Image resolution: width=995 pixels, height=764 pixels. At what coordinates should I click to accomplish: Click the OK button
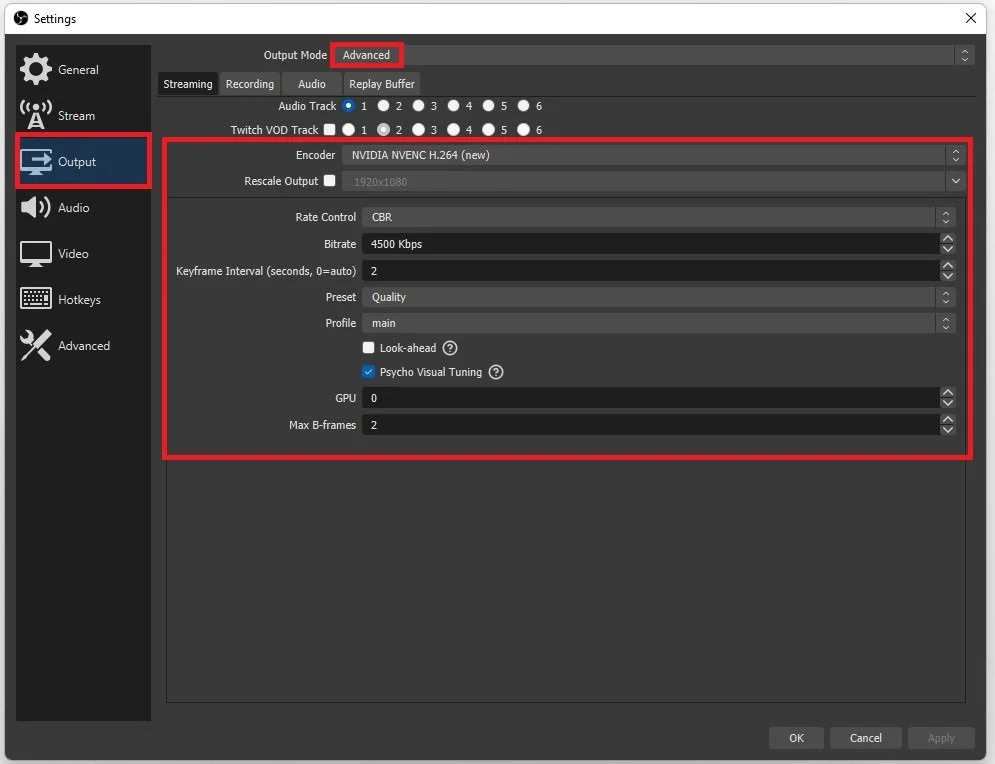(x=796, y=738)
